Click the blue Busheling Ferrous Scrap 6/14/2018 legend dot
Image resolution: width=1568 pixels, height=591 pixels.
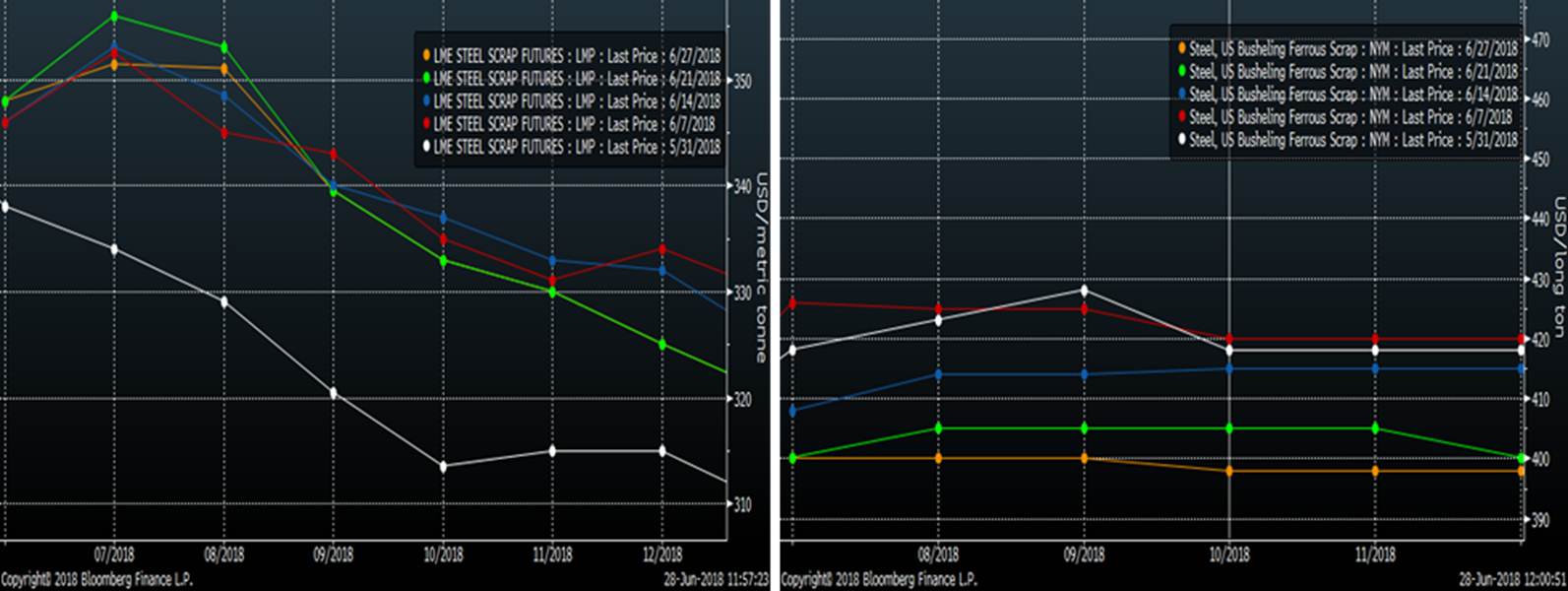click(x=1181, y=95)
